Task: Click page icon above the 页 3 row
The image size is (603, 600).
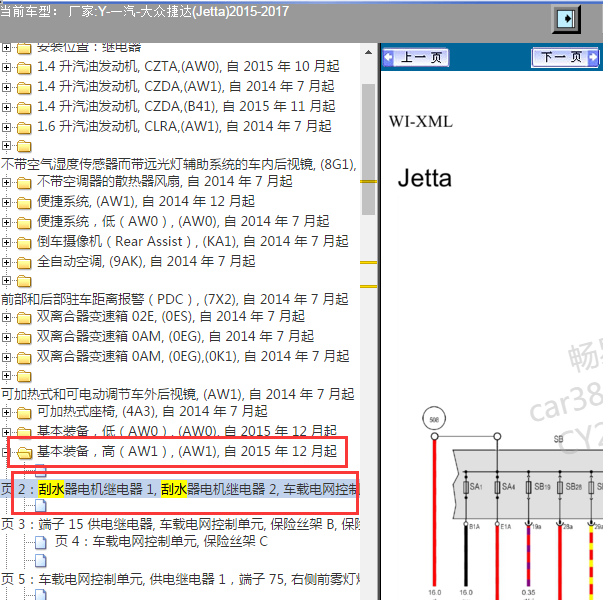Action: [41, 505]
